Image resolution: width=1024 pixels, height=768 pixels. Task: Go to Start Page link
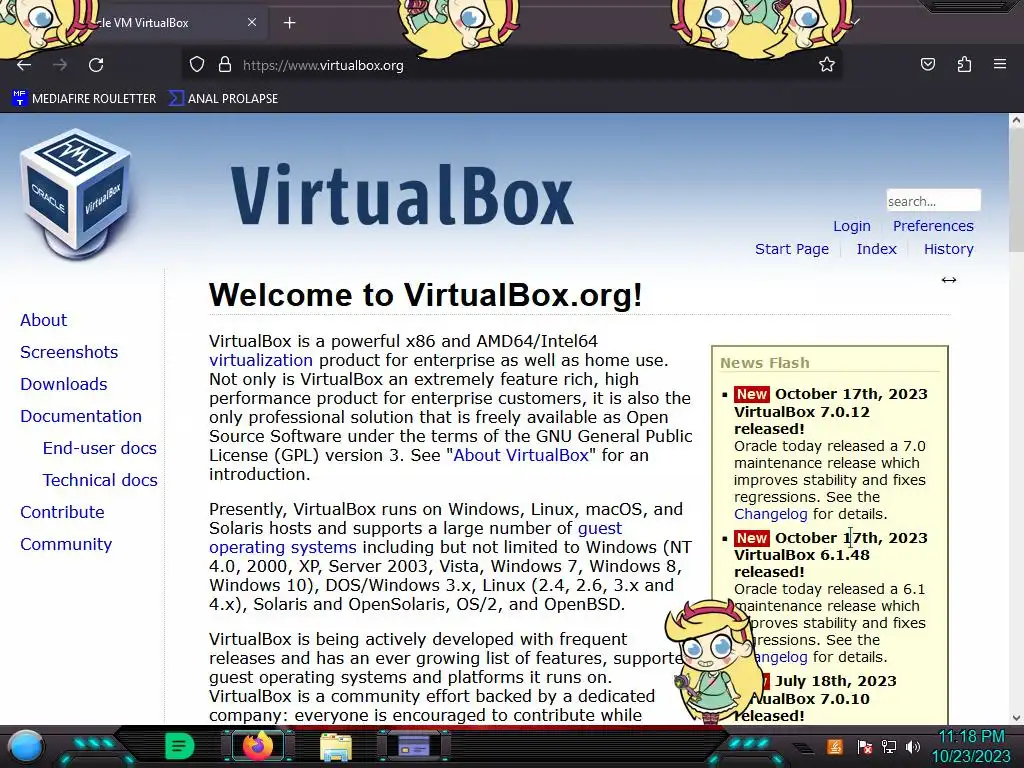(792, 249)
